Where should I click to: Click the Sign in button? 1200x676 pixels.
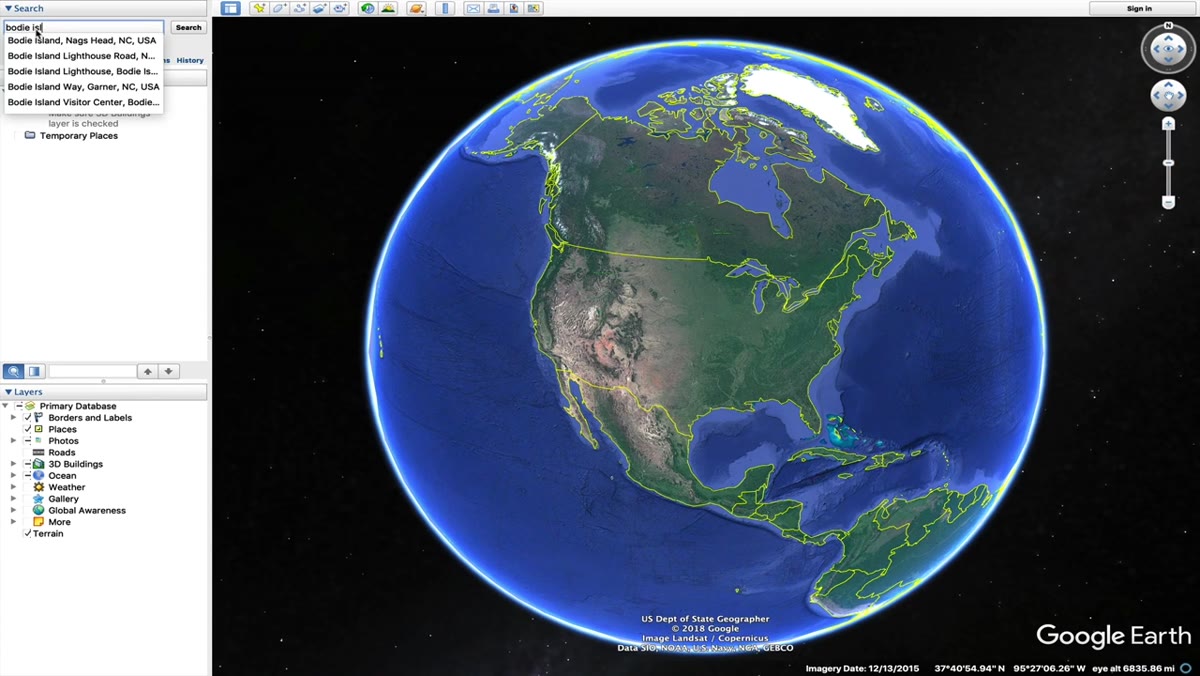tap(1139, 8)
